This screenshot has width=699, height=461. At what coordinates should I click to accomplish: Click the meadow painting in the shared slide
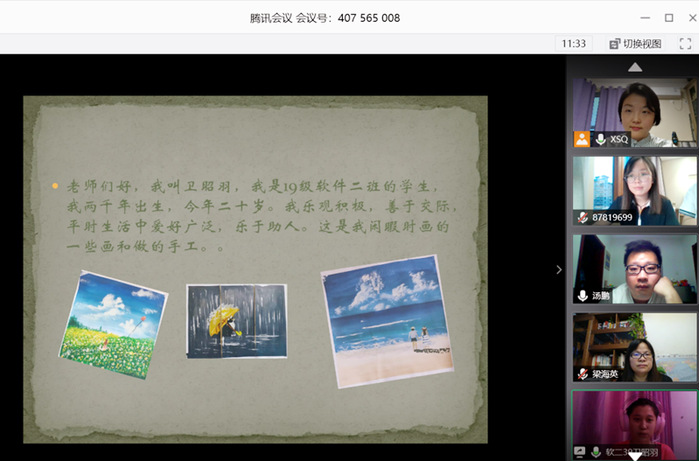(x=112, y=325)
